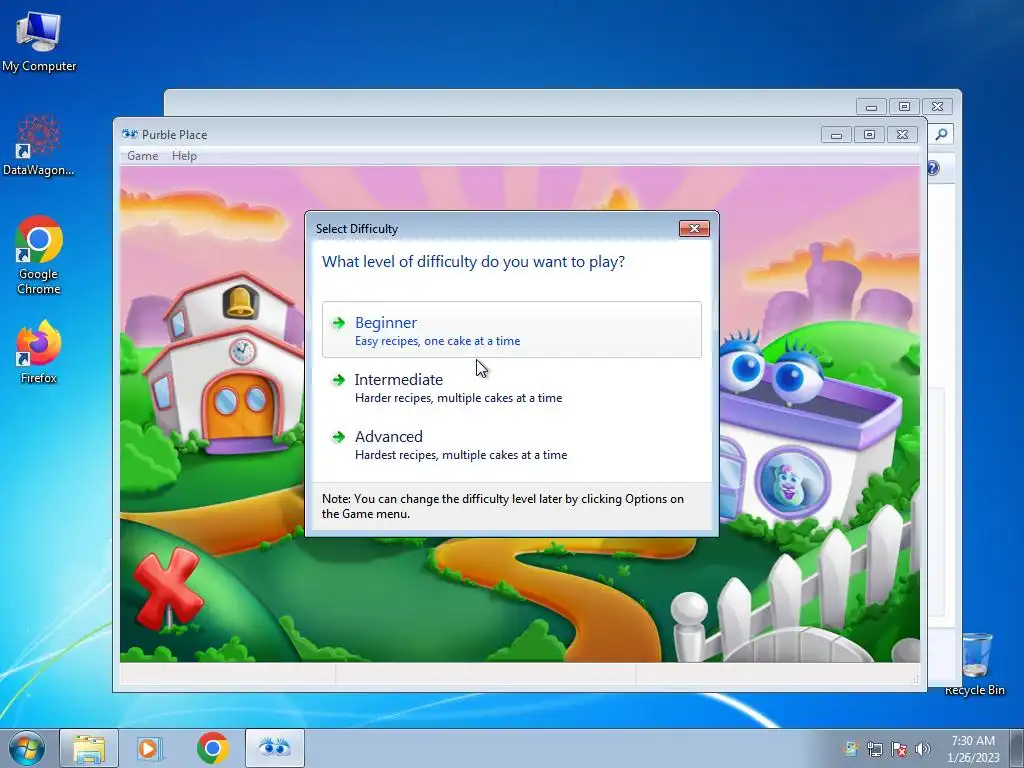Click the Purble Place title bar eyes icon

coord(129,134)
